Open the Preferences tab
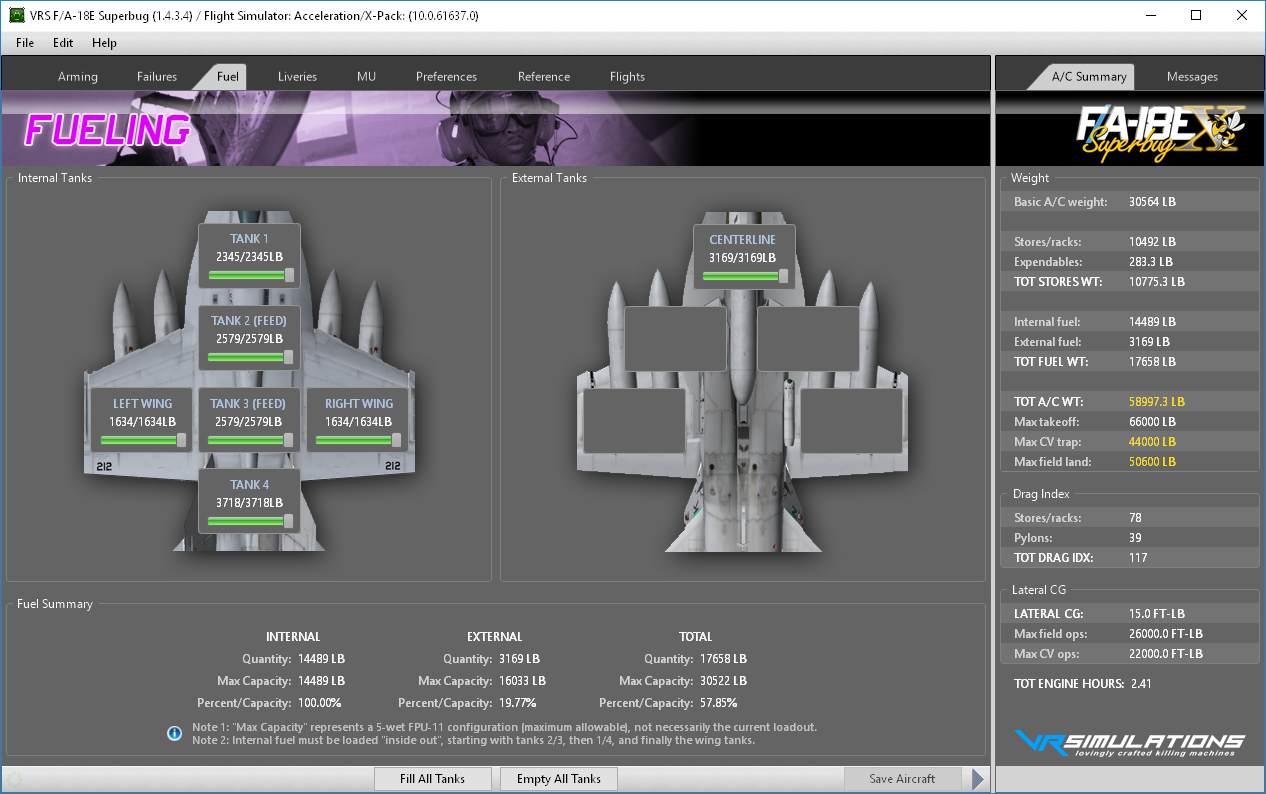Screen dimensions: 1266x794 (447, 77)
